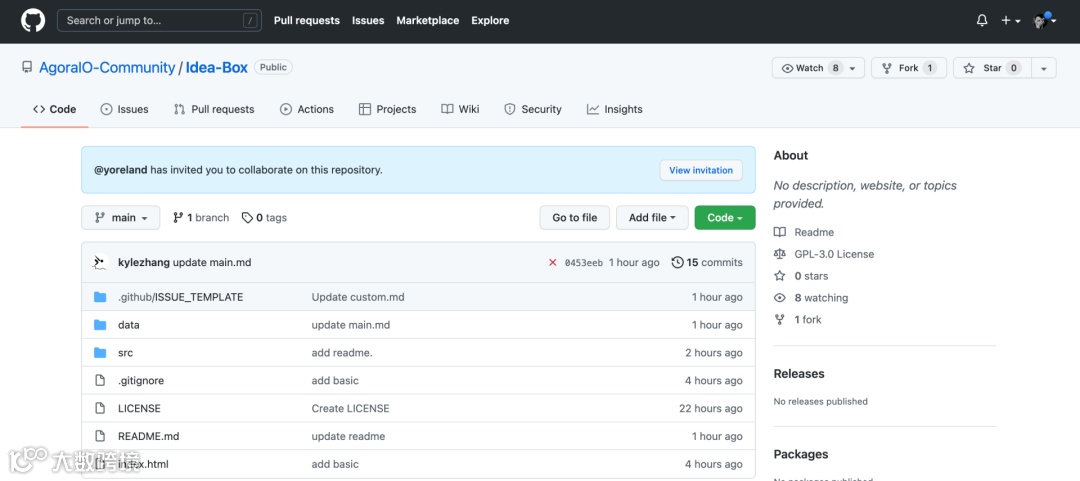Click the src folder icon

point(100,353)
